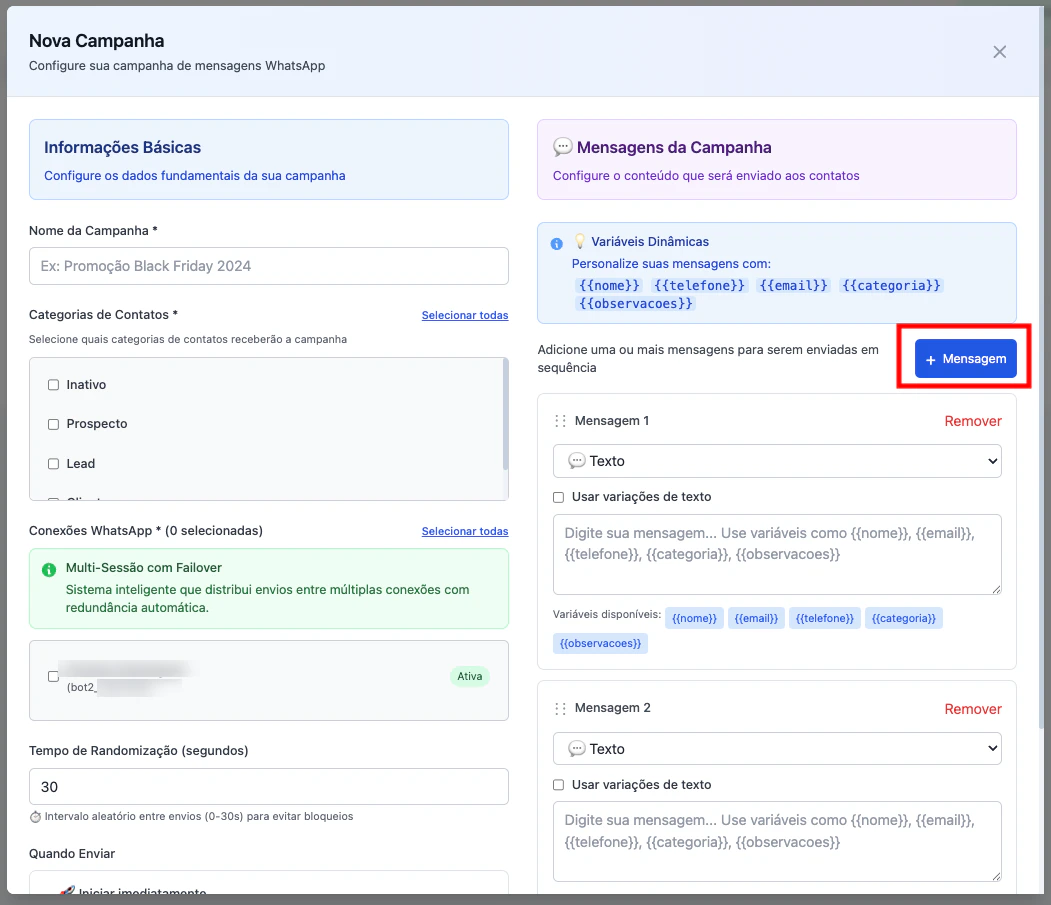The width and height of the screenshot is (1051, 905).
Task: Insert {{telefone}} chip under Mensagem 1
Action: point(824,618)
